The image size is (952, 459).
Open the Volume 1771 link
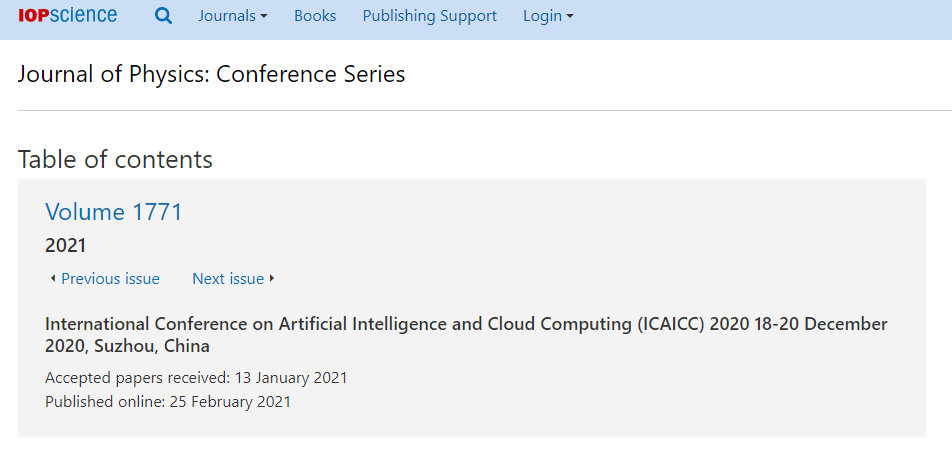(114, 212)
